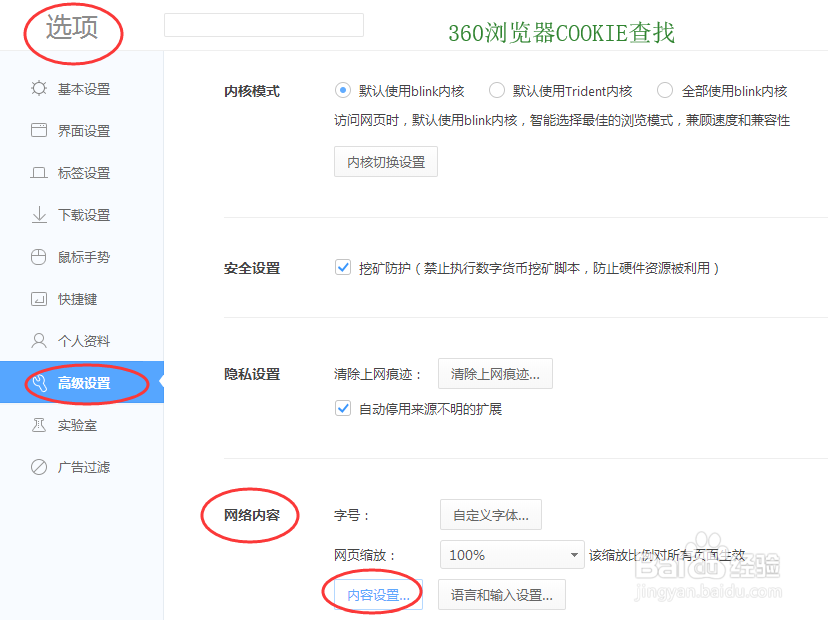The height and width of the screenshot is (620, 828).
Task: Click the 内容设置... button
Action: (378, 595)
